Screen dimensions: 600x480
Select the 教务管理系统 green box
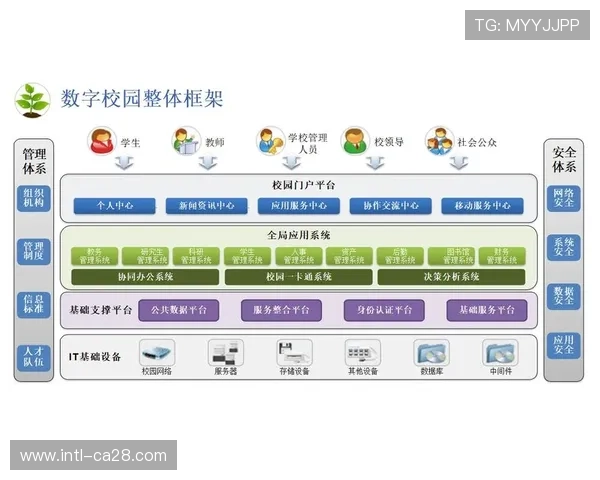(95, 256)
